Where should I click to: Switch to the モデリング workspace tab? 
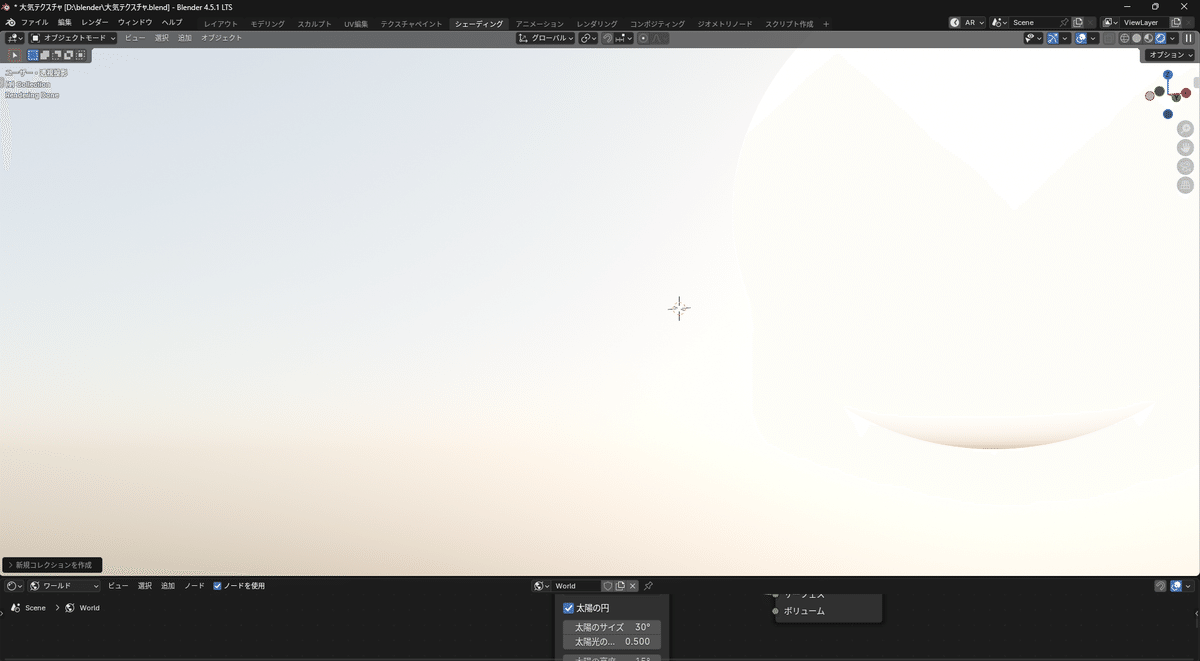point(267,23)
